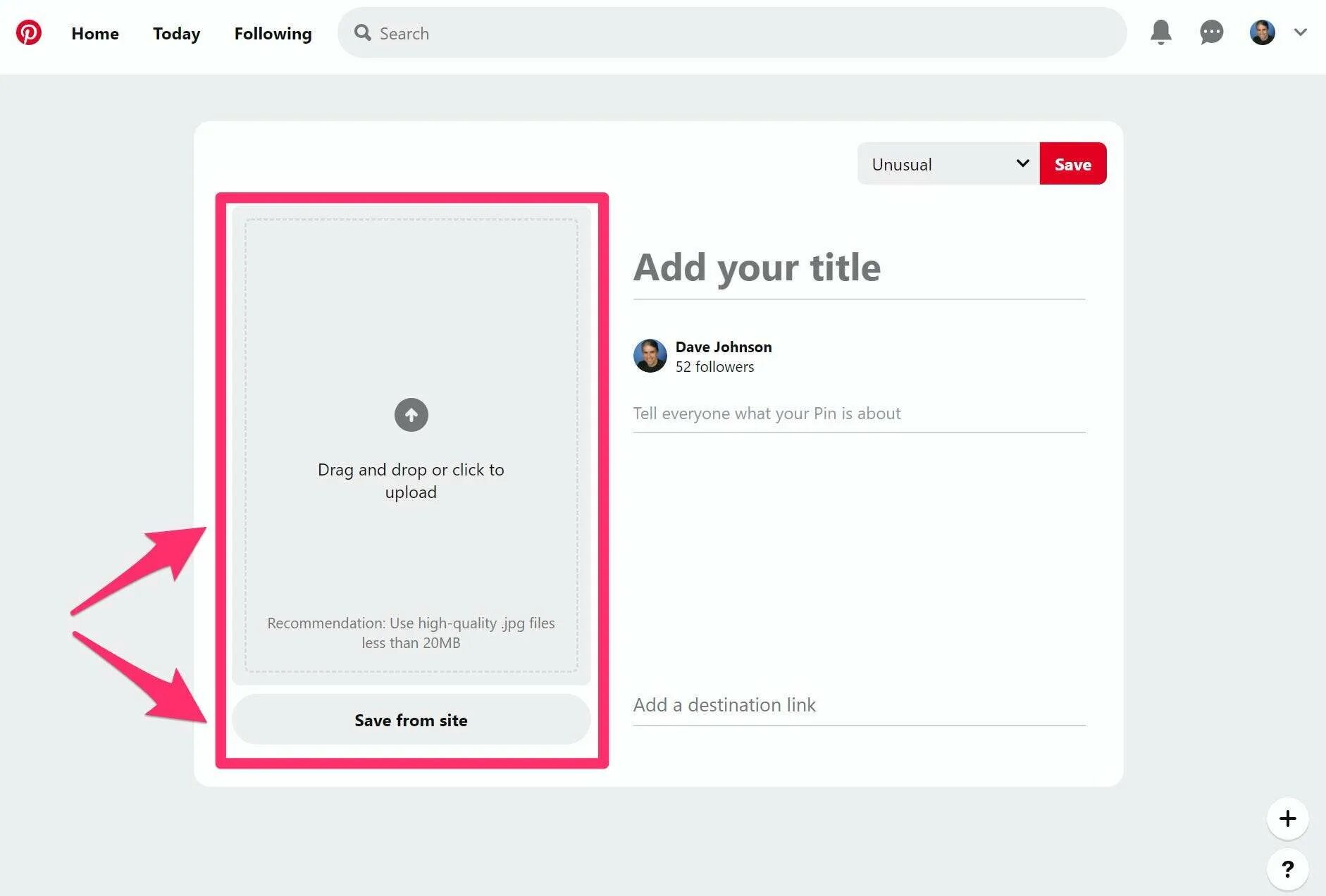Open the Today tab
This screenshot has width=1326, height=896.
coord(177,33)
